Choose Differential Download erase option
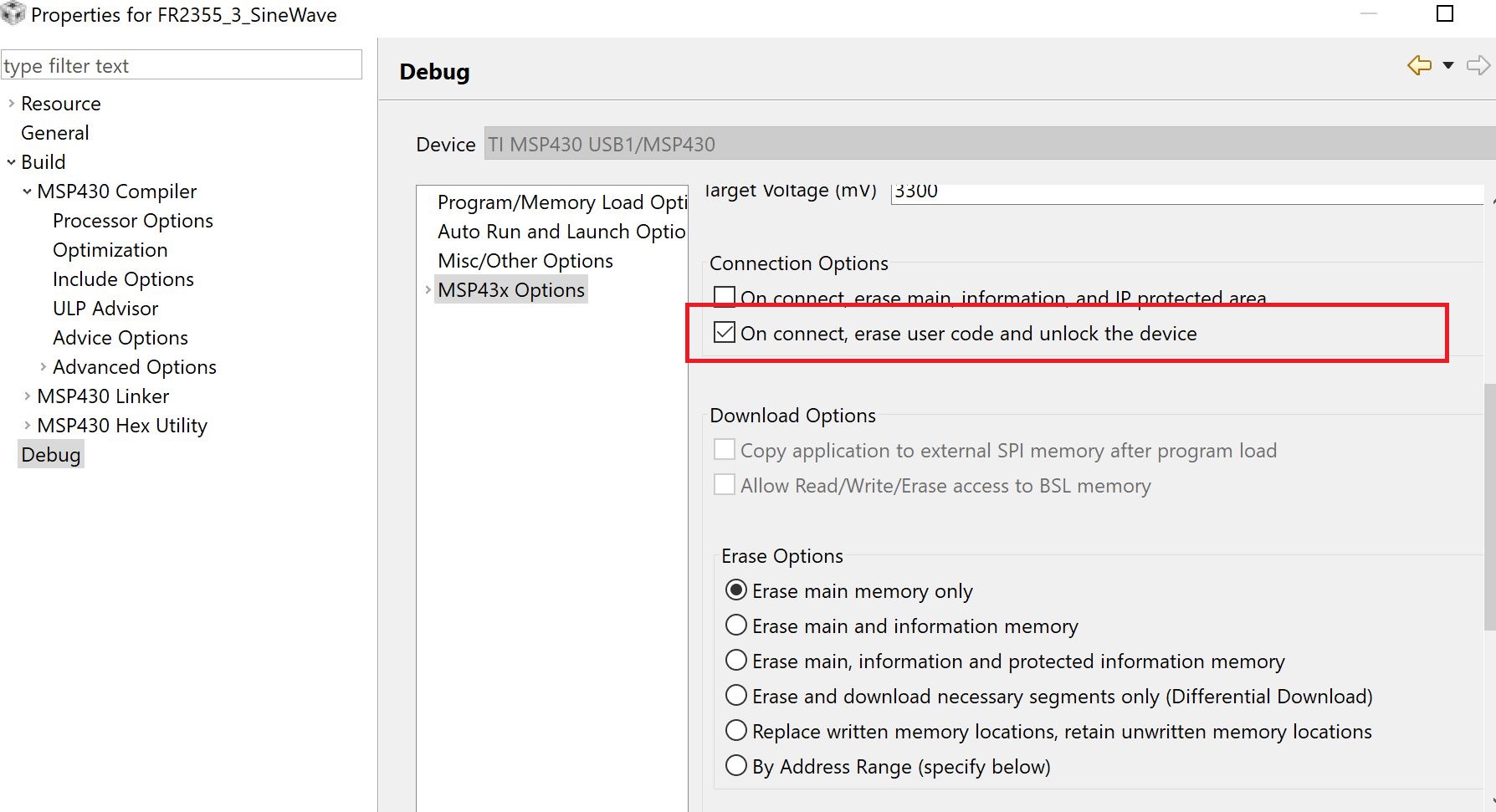 pyautogui.click(x=736, y=696)
